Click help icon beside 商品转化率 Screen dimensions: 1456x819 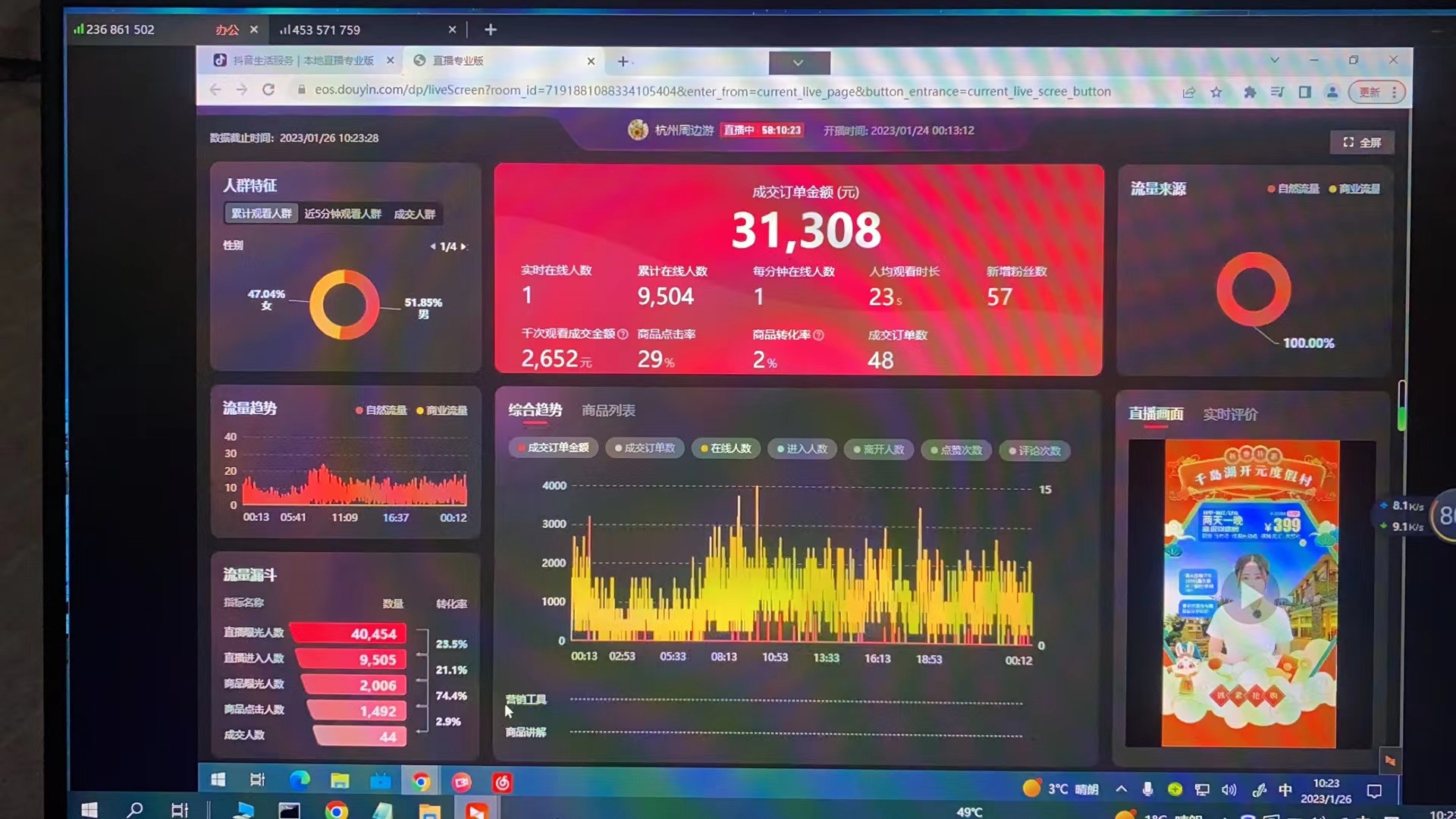pyautogui.click(x=819, y=335)
